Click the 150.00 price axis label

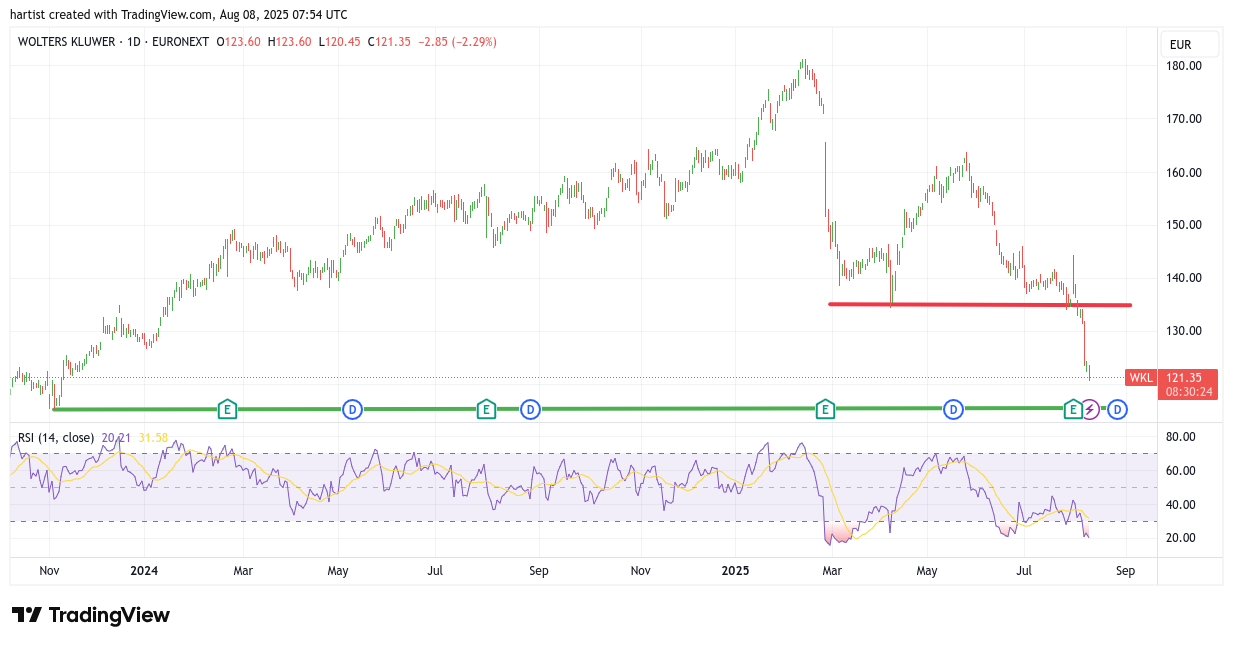pyautogui.click(x=1184, y=225)
